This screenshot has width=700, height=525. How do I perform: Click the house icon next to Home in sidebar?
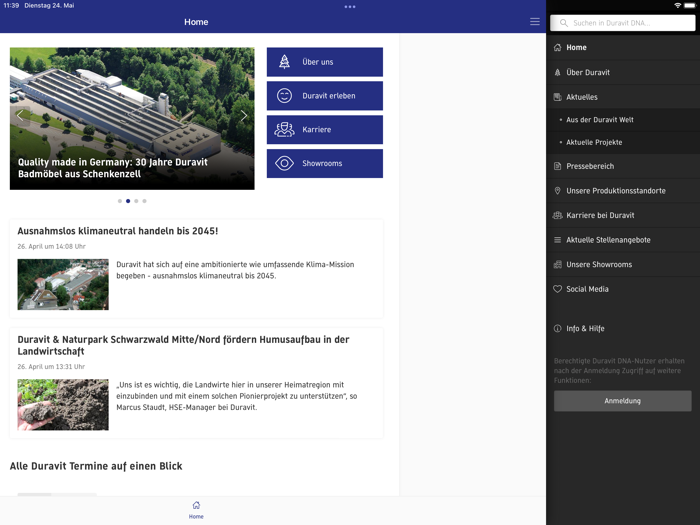tap(558, 47)
